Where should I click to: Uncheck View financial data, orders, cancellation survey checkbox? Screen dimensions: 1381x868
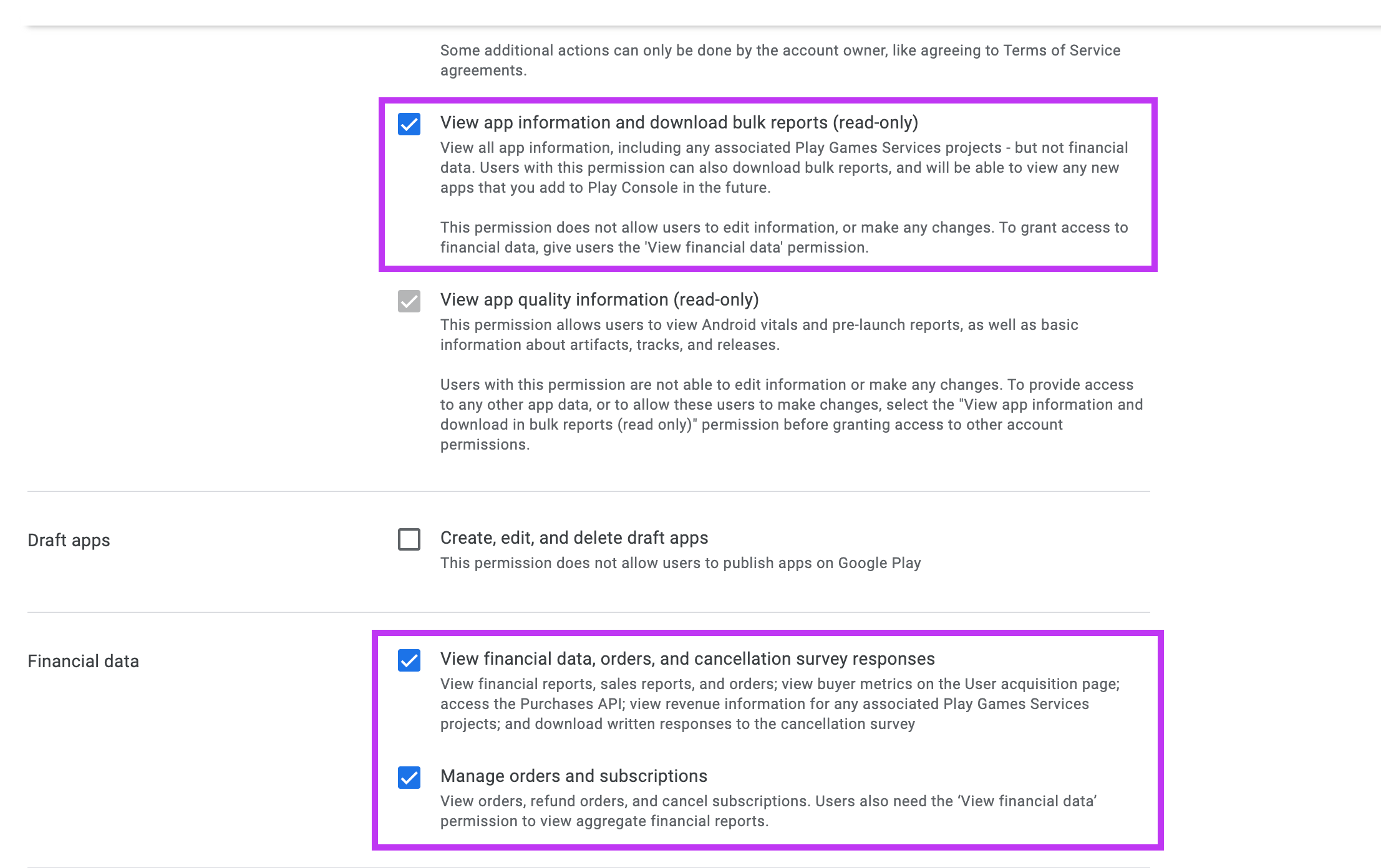[409, 660]
